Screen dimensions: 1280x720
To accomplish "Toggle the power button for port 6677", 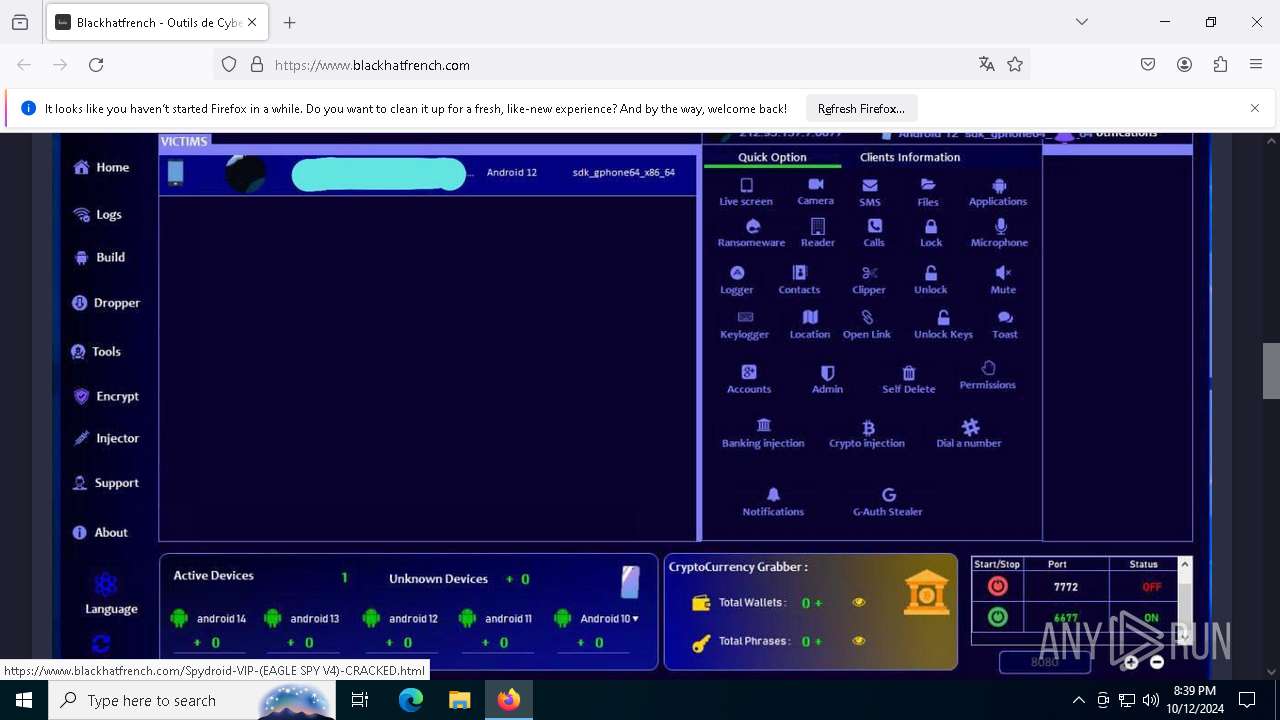I will click(997, 617).
